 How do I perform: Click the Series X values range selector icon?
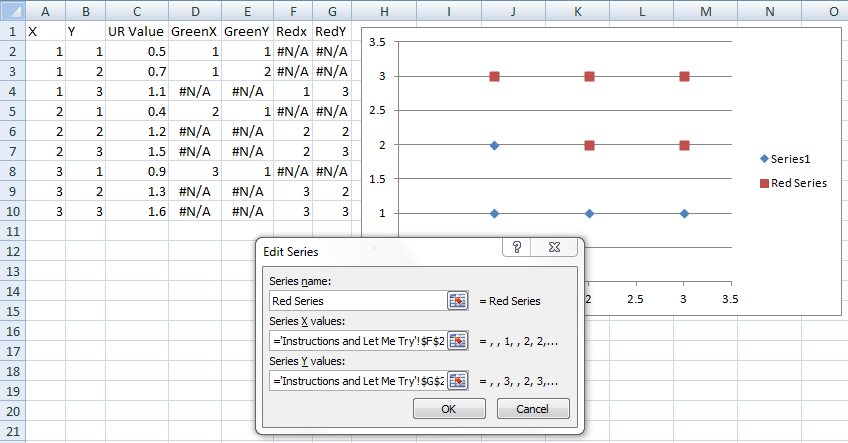click(x=458, y=341)
